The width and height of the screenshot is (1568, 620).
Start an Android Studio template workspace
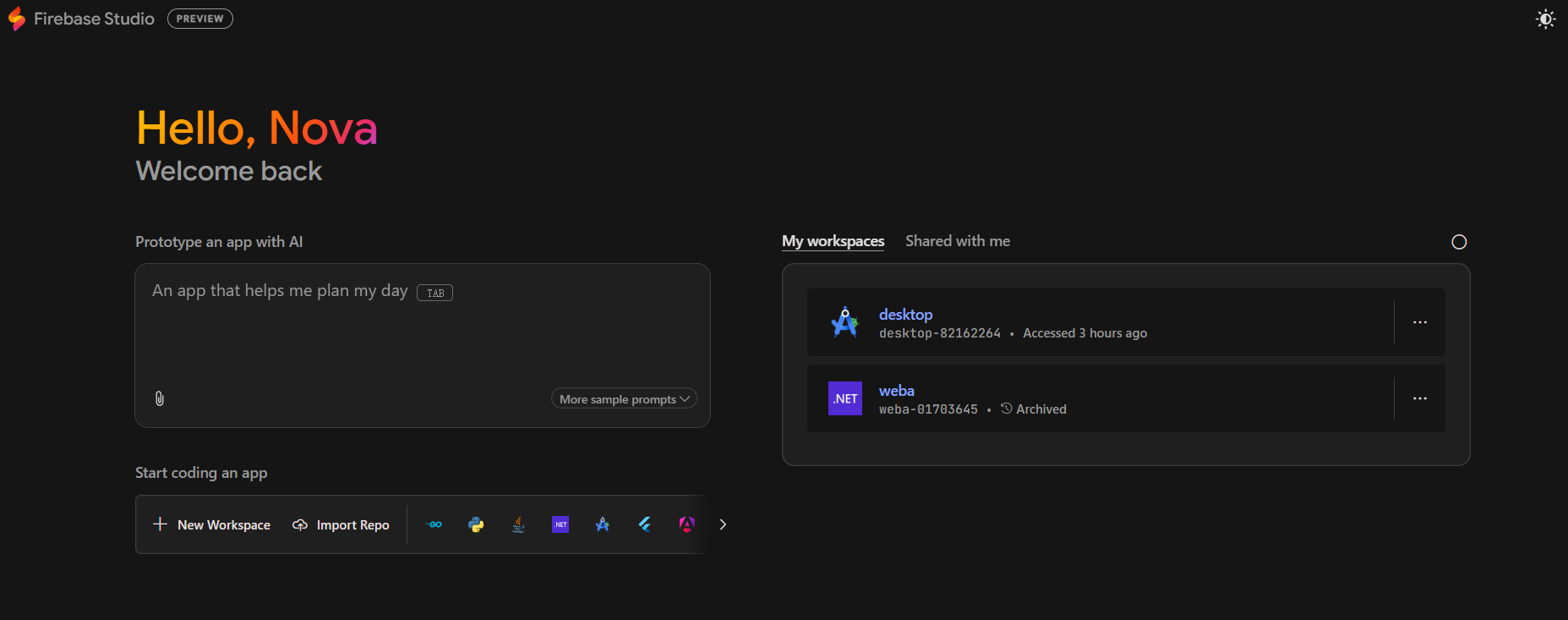click(603, 524)
